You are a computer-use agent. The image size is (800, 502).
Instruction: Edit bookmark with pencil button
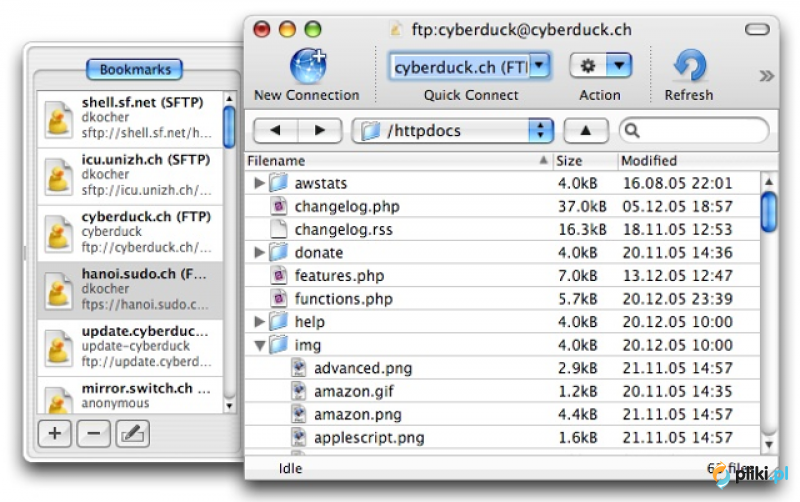[x=133, y=434]
